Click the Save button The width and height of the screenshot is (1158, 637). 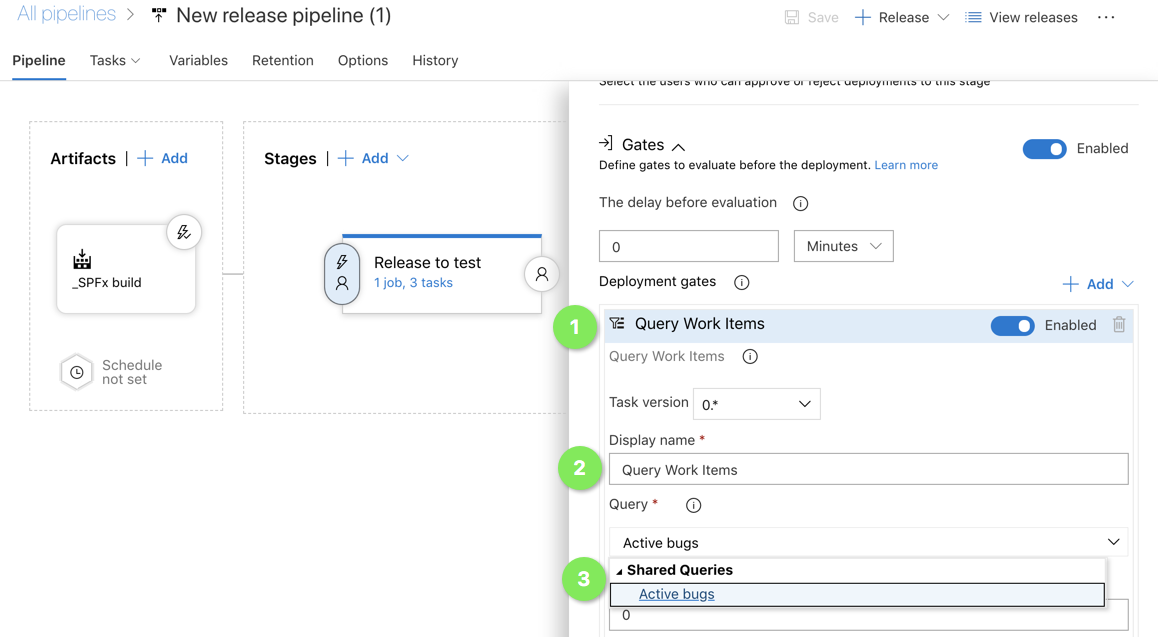pyautogui.click(x=812, y=17)
